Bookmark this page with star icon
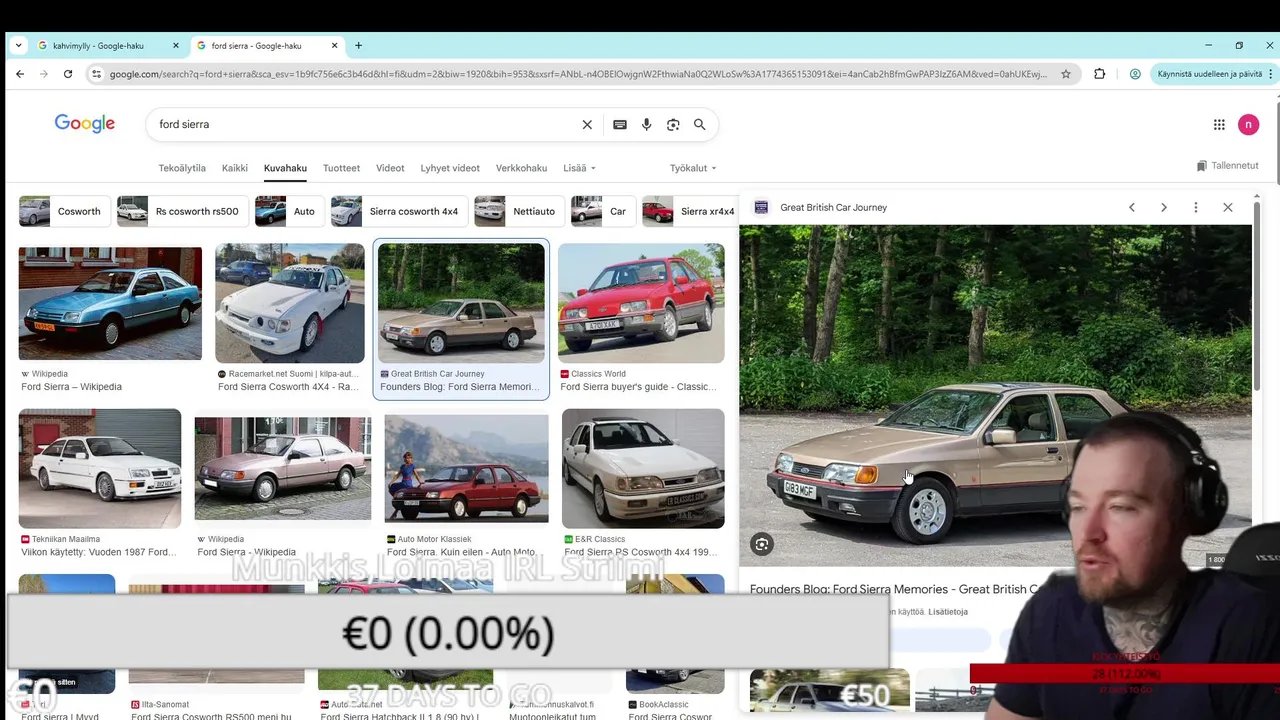 (x=1066, y=74)
